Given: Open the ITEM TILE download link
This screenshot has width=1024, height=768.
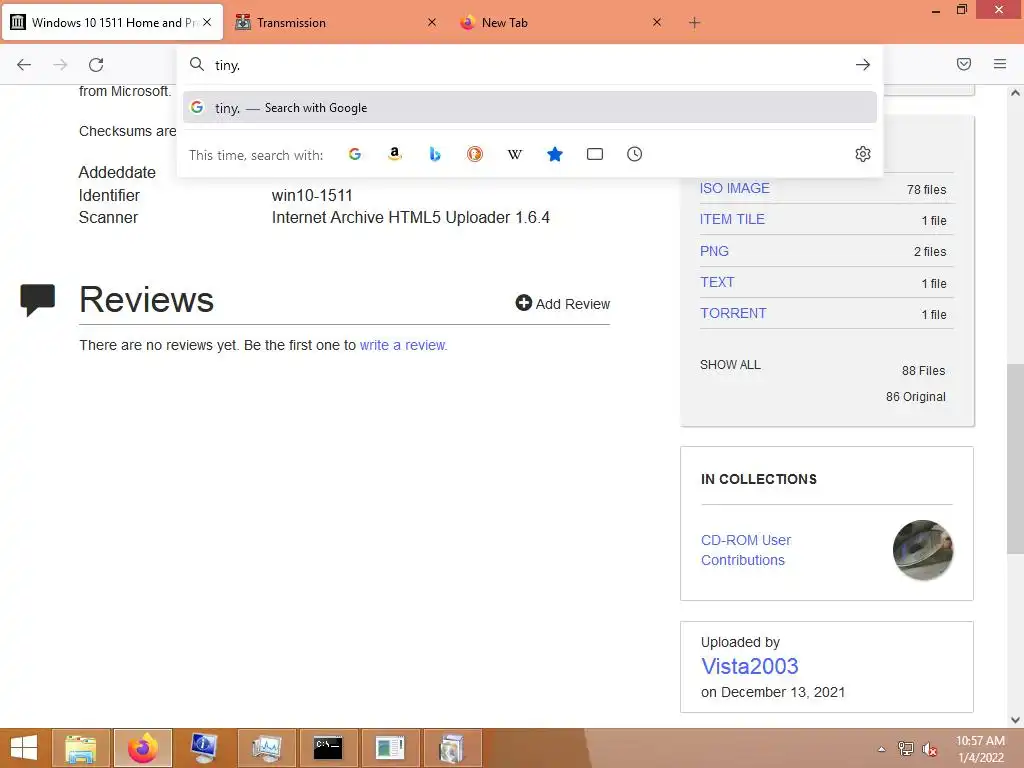Looking at the screenshot, I should click(x=732, y=219).
